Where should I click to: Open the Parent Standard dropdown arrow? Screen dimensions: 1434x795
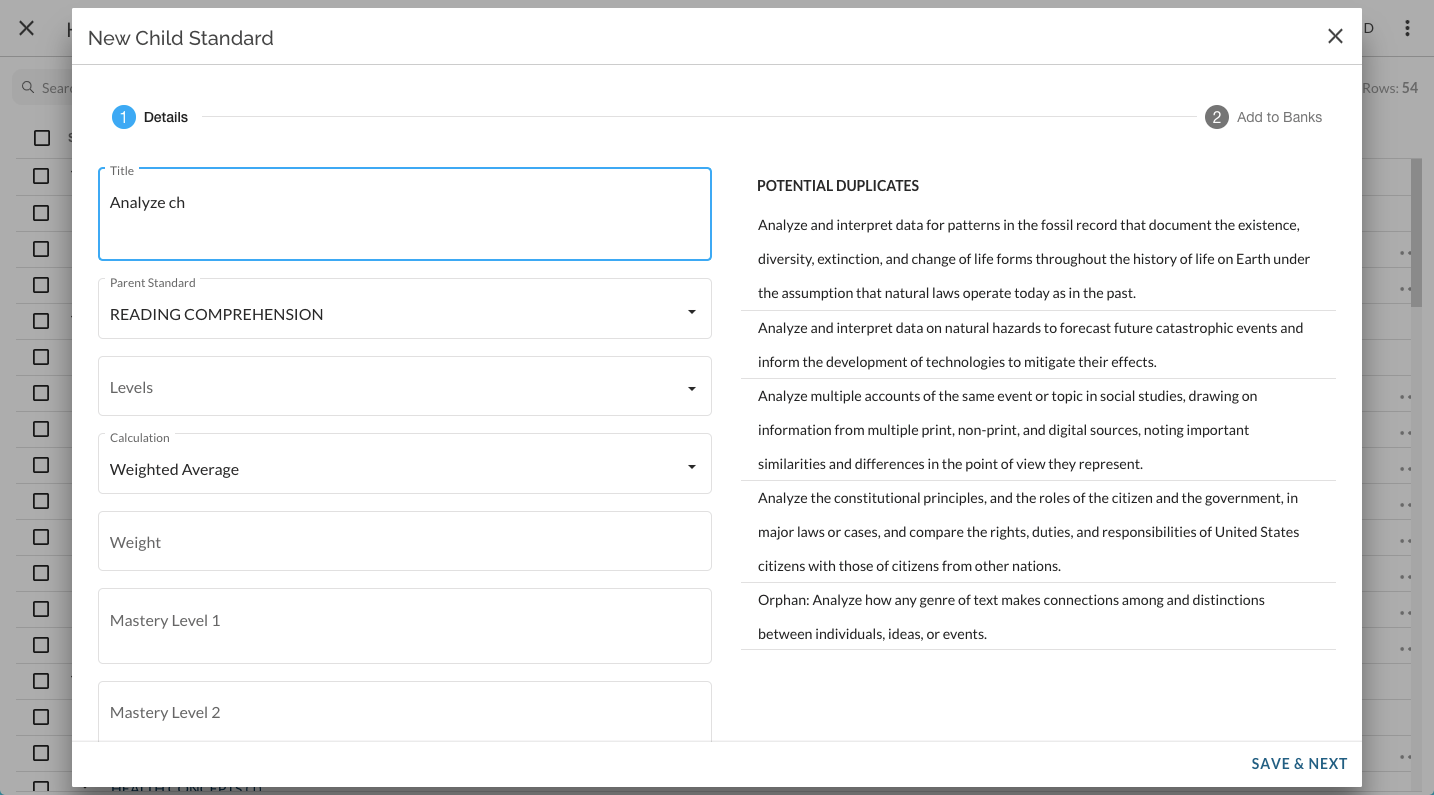[692, 312]
